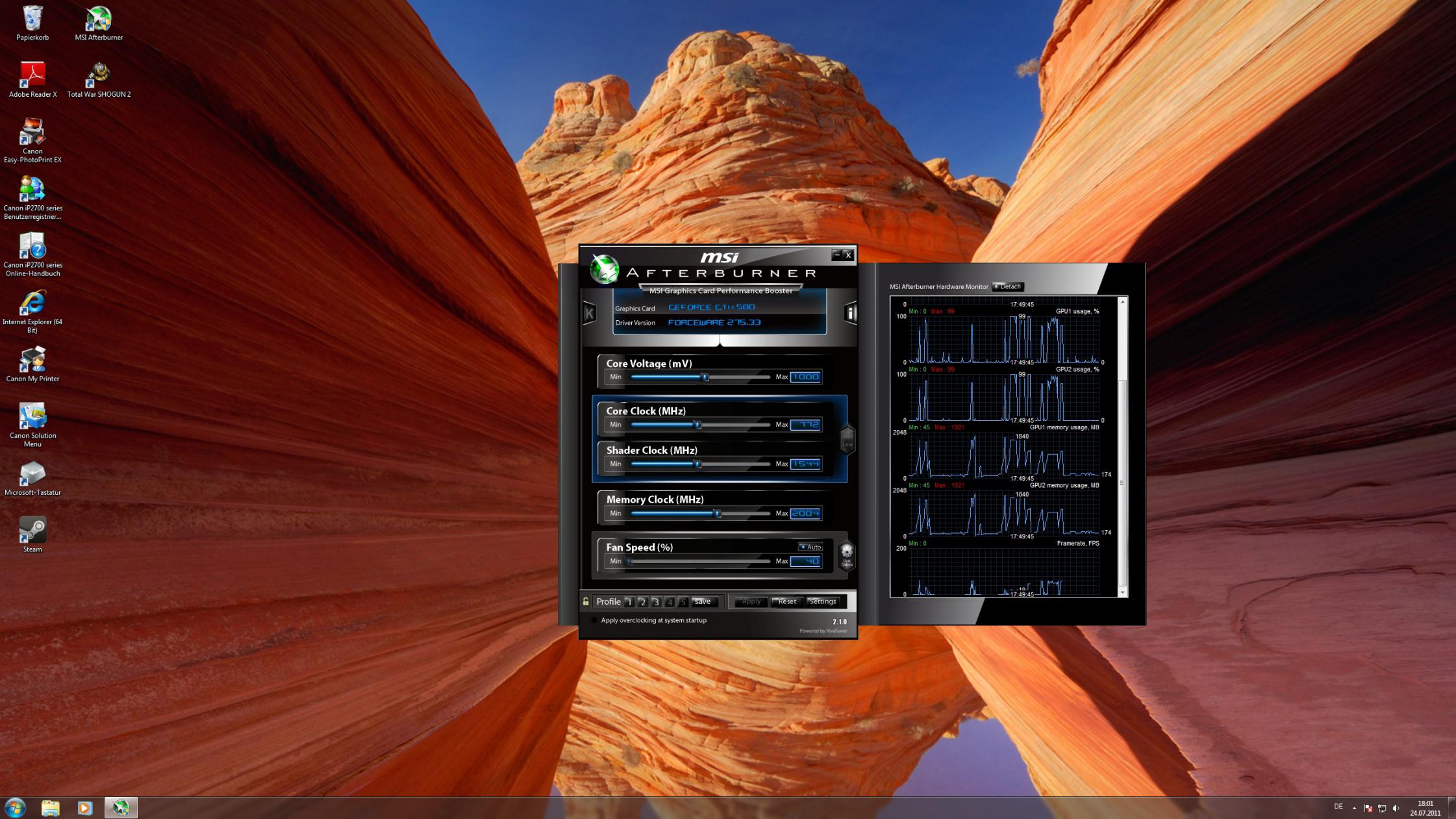The height and width of the screenshot is (819, 1456).
Task: Open the Kombustor 'K' side button
Action: point(589,314)
